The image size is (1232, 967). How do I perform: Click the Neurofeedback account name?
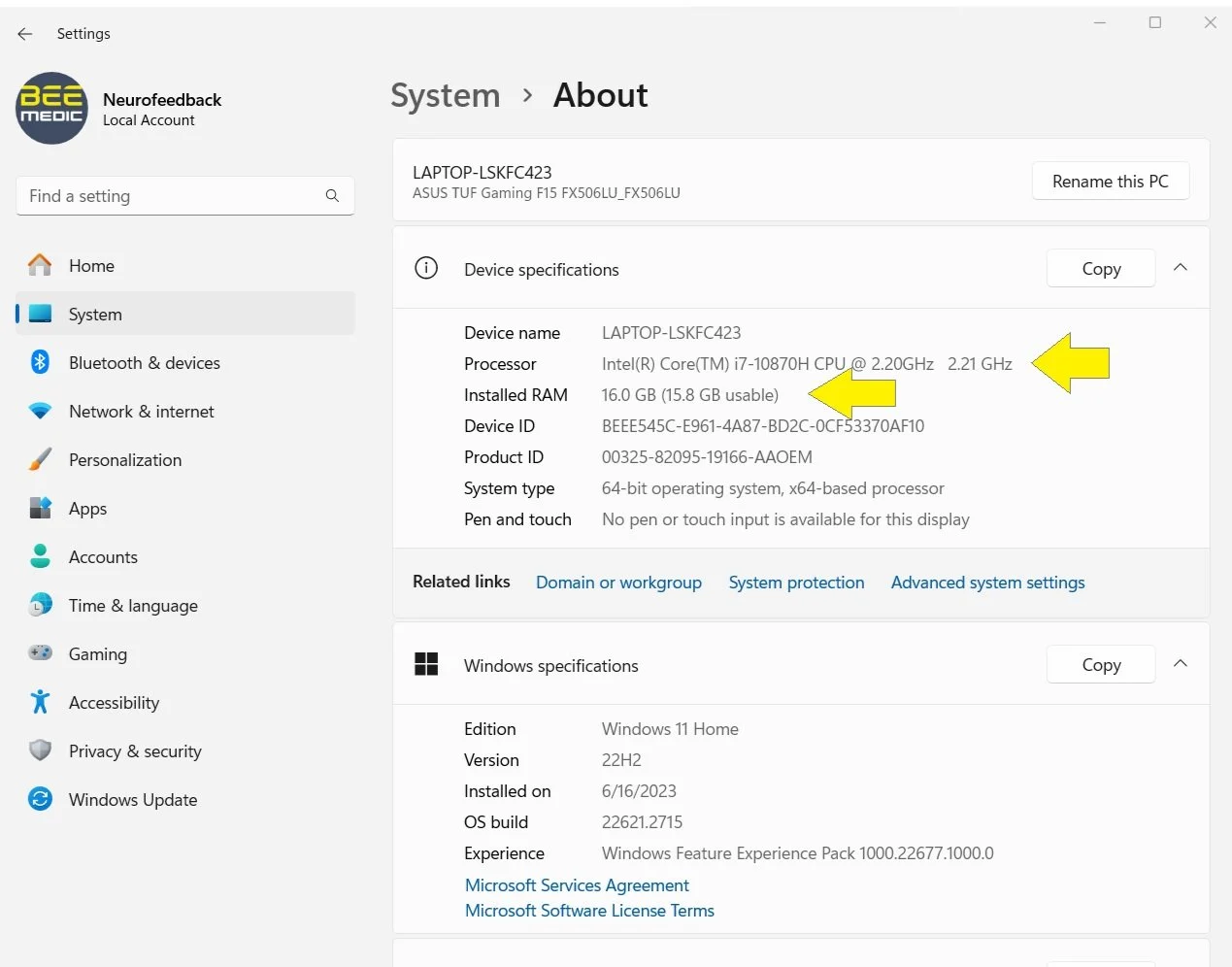[x=162, y=100]
